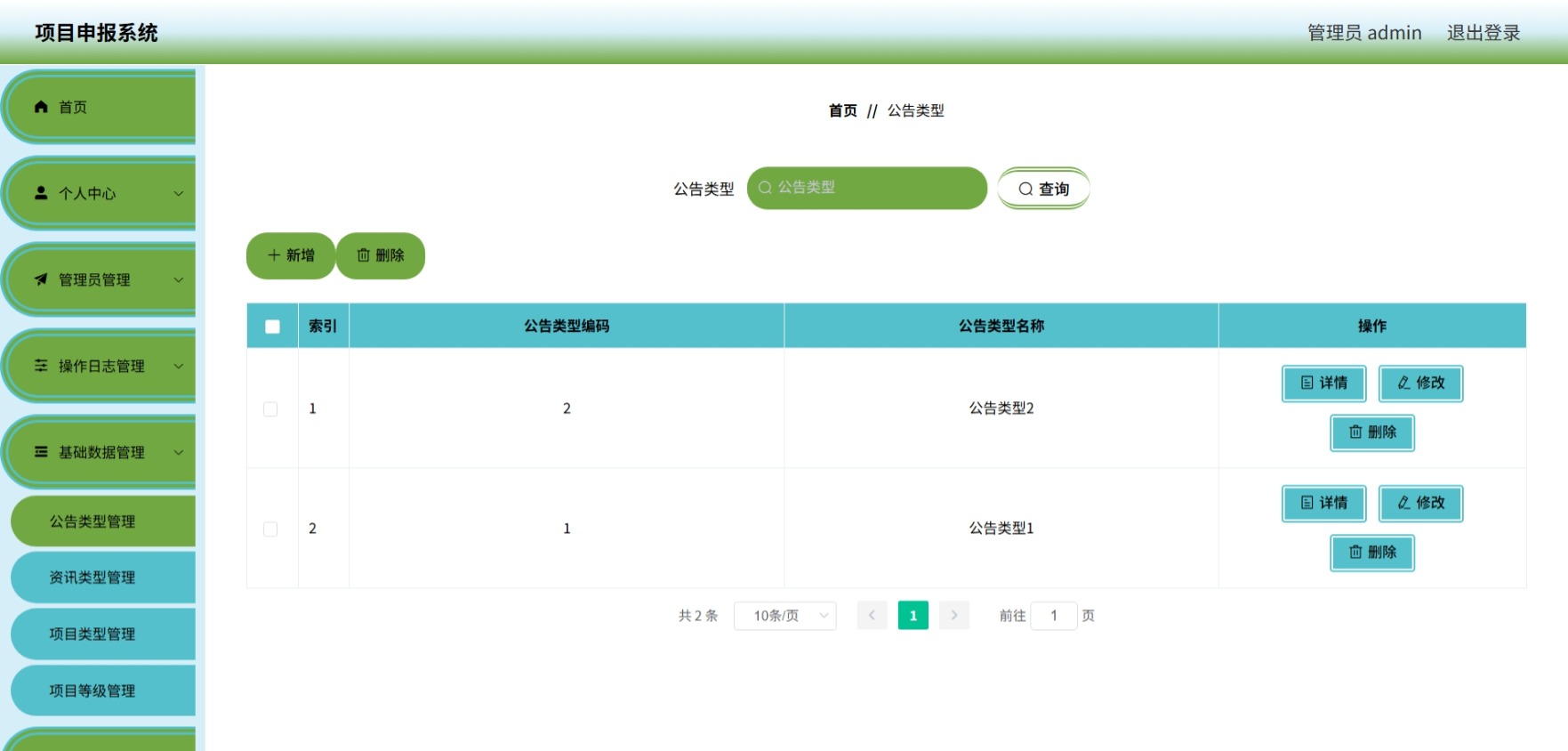
Task: Open 项目等级管理 submenu item
Action: pyautogui.click(x=103, y=690)
